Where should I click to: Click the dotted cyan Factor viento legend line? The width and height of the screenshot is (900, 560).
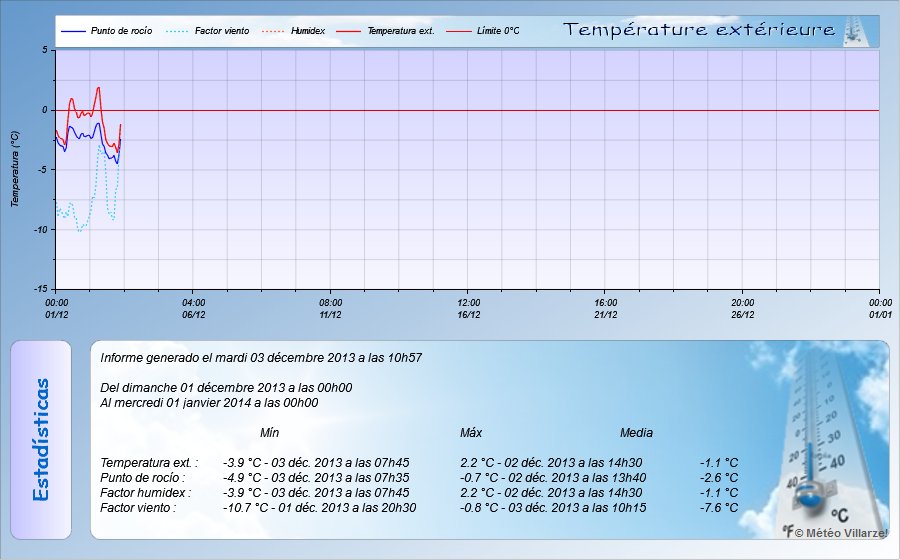174,32
